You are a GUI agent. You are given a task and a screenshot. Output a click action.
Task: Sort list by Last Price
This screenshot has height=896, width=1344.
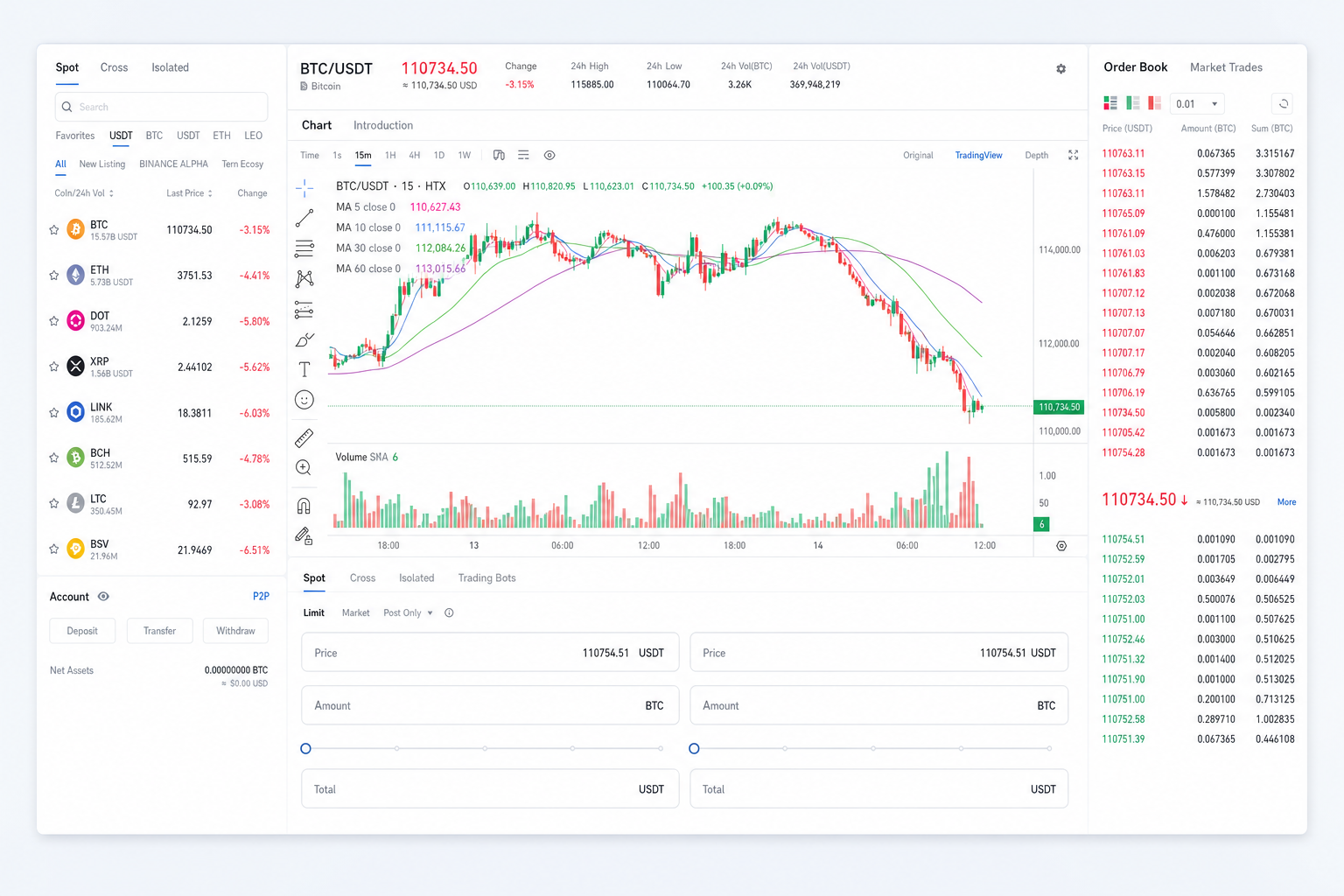point(189,193)
